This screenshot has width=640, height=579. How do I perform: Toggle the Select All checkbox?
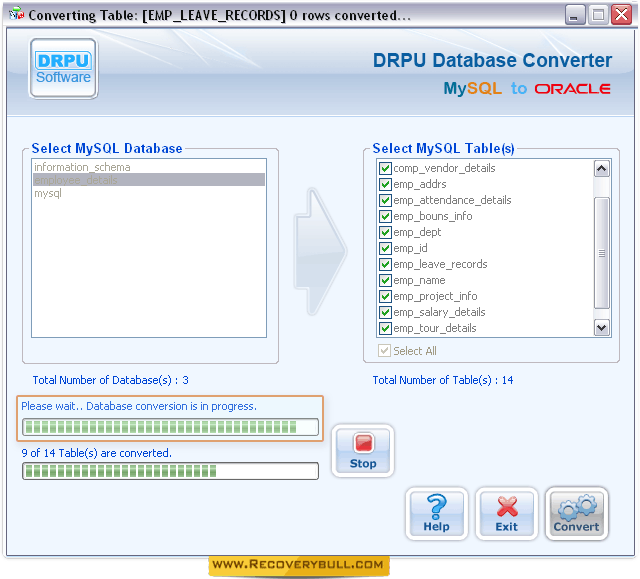[384, 351]
